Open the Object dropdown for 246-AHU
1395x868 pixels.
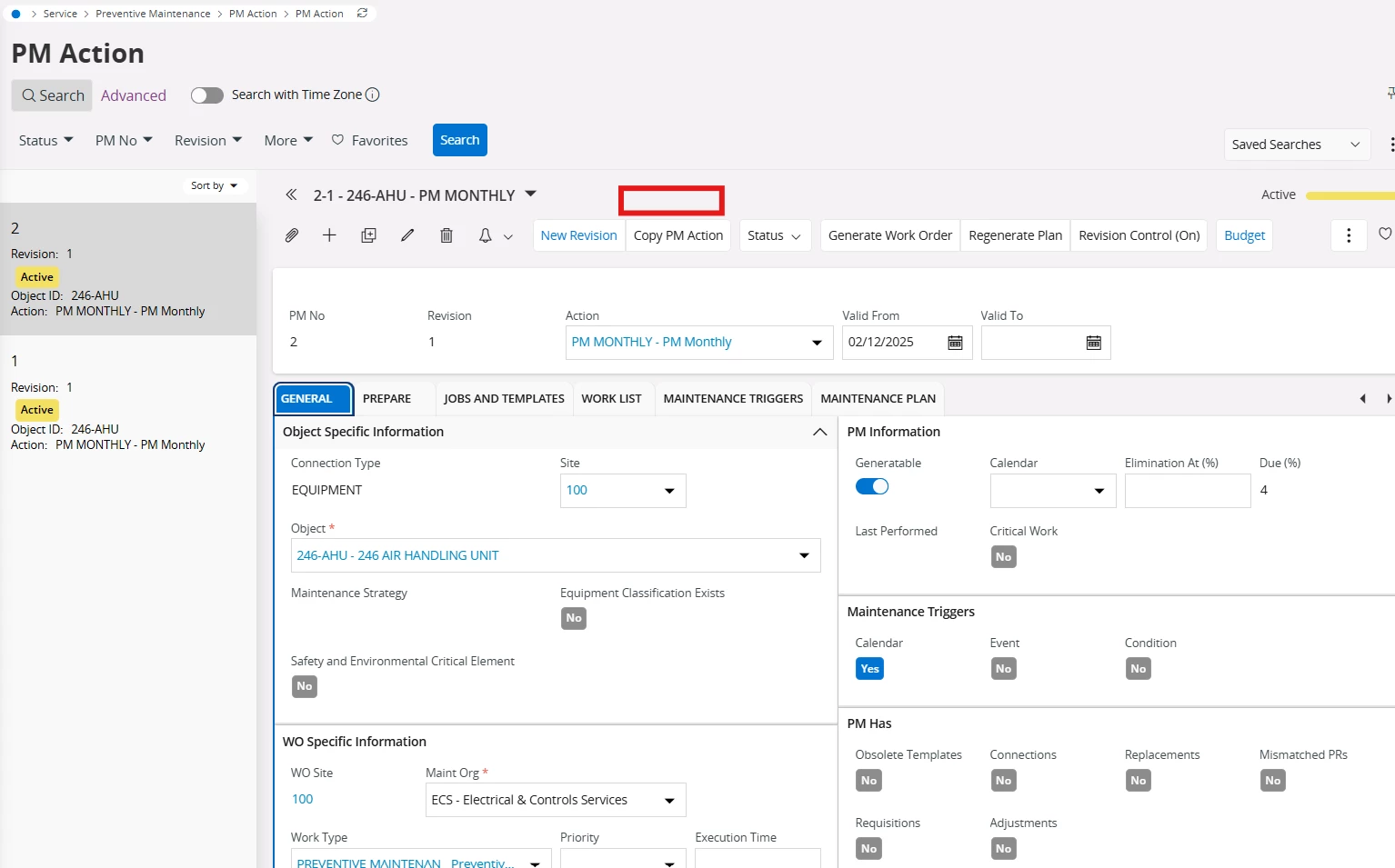[804, 555]
